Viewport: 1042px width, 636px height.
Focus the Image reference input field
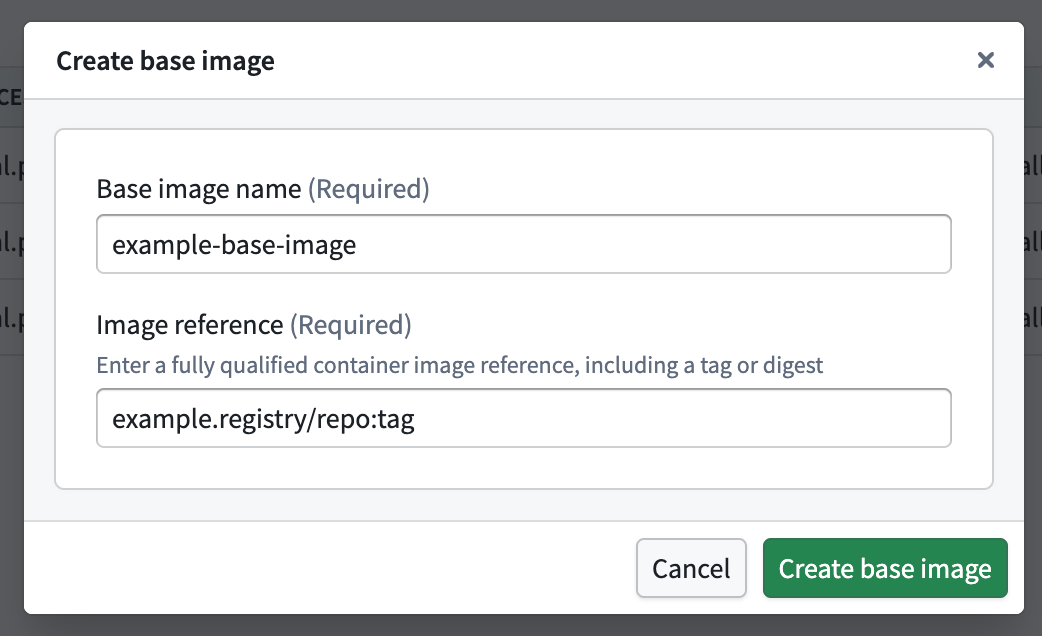click(524, 418)
